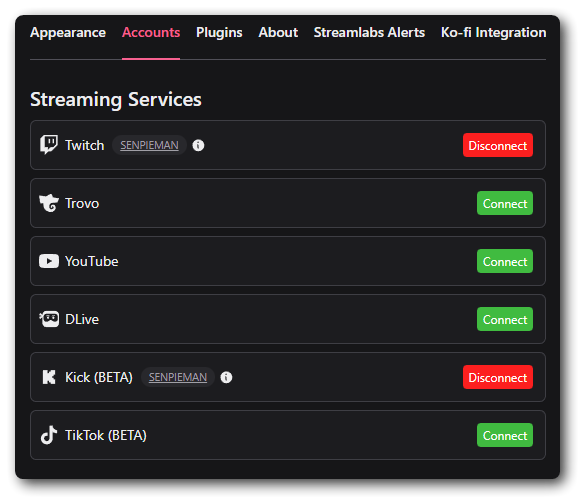Open the Streamlabs Alerts tab
Image resolution: width=580 pixels, height=499 pixels.
tap(369, 33)
